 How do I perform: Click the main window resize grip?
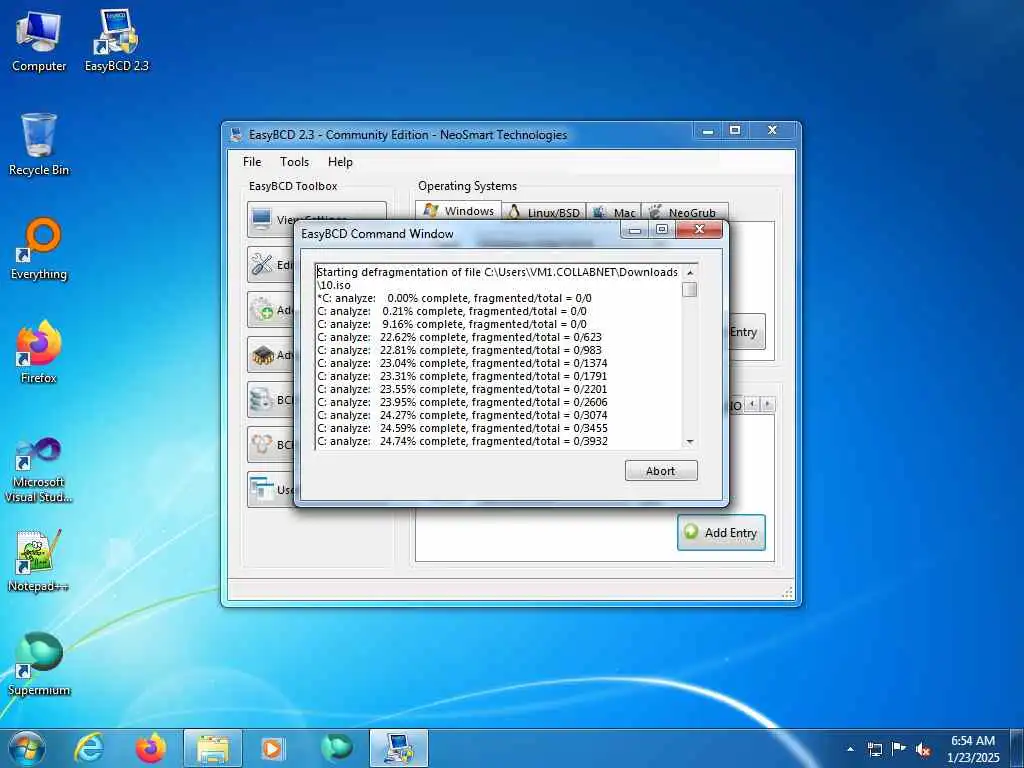click(x=788, y=592)
